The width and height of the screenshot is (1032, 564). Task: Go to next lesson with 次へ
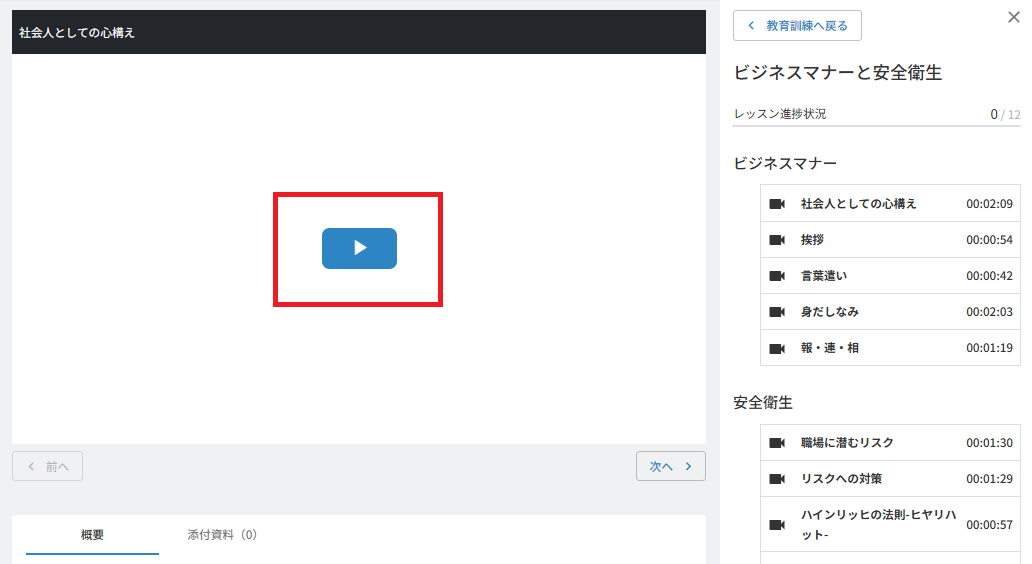[671, 466]
